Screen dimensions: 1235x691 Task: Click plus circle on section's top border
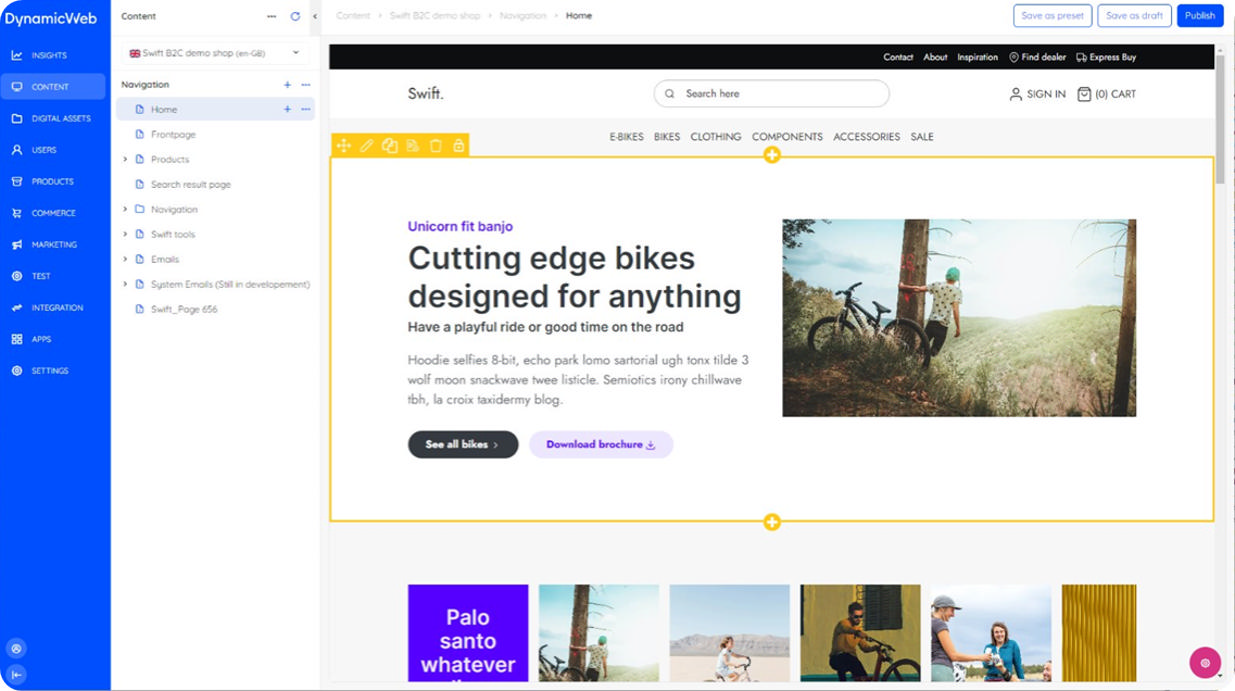[772, 155]
